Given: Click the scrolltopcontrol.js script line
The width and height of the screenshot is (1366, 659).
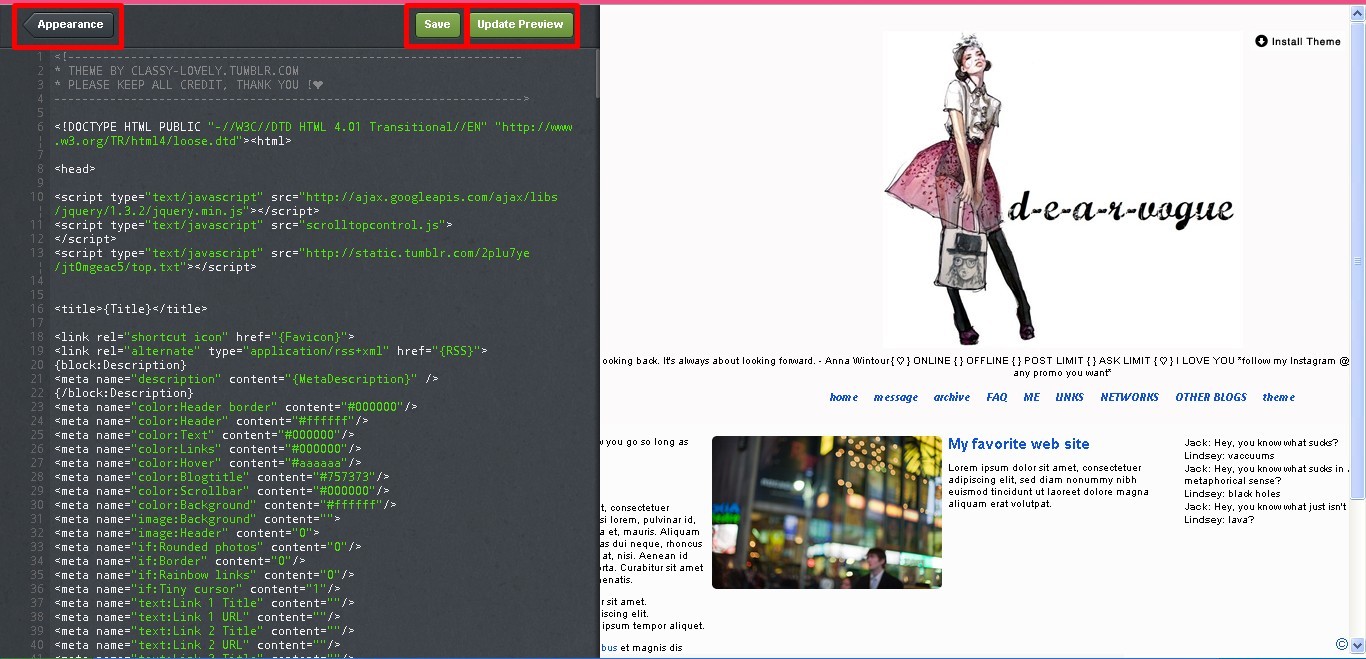Looking at the screenshot, I should (253, 225).
